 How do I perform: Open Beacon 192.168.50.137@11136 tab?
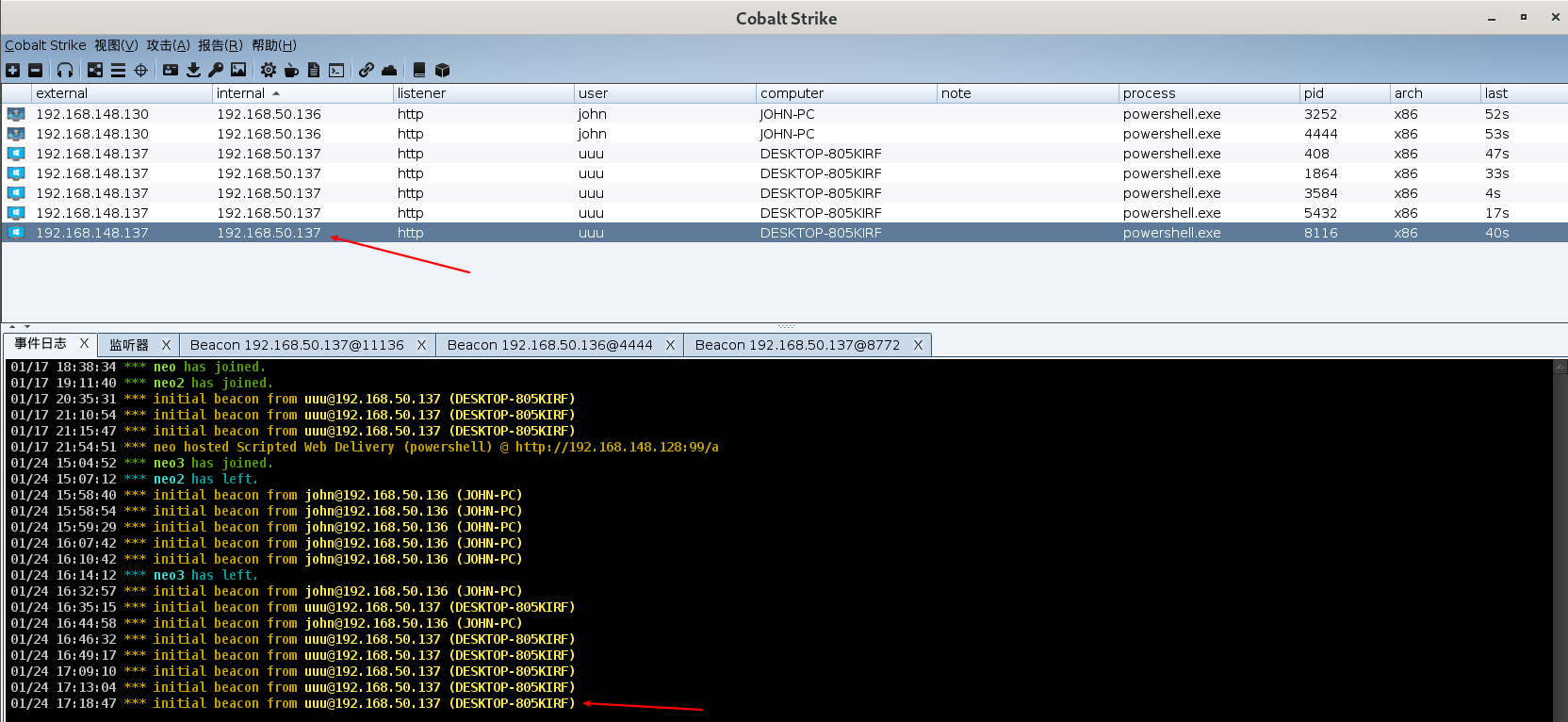(x=297, y=345)
